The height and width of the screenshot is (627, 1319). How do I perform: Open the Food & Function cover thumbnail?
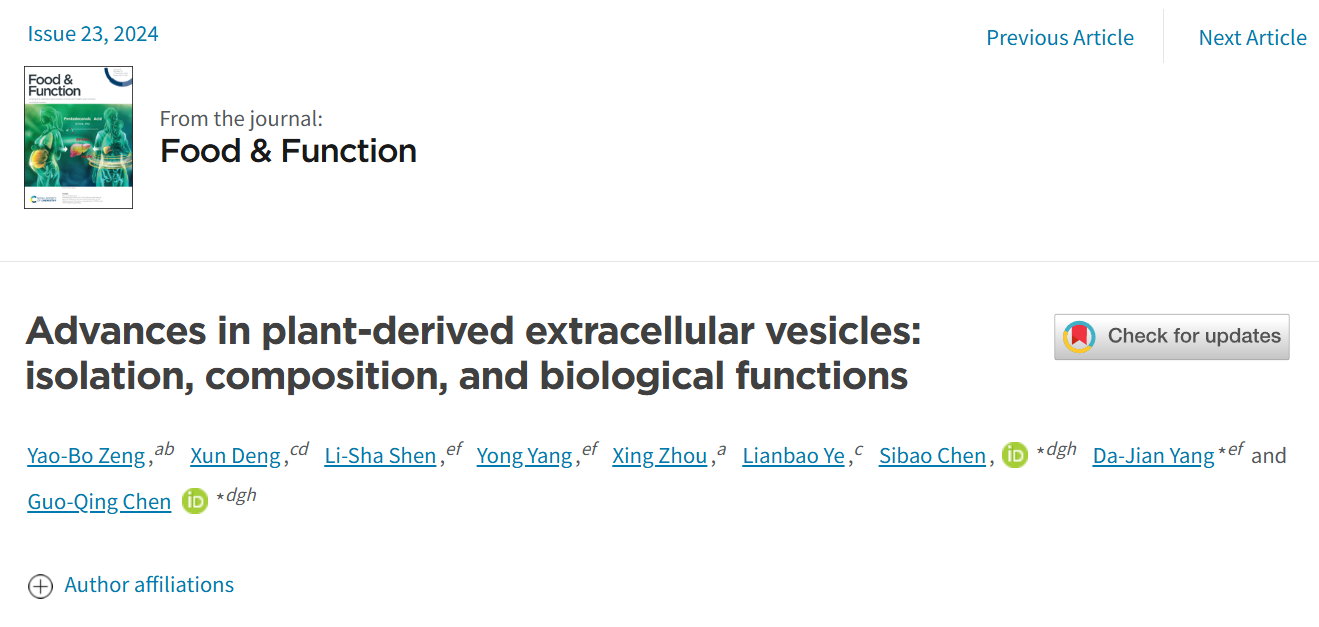tap(79, 137)
